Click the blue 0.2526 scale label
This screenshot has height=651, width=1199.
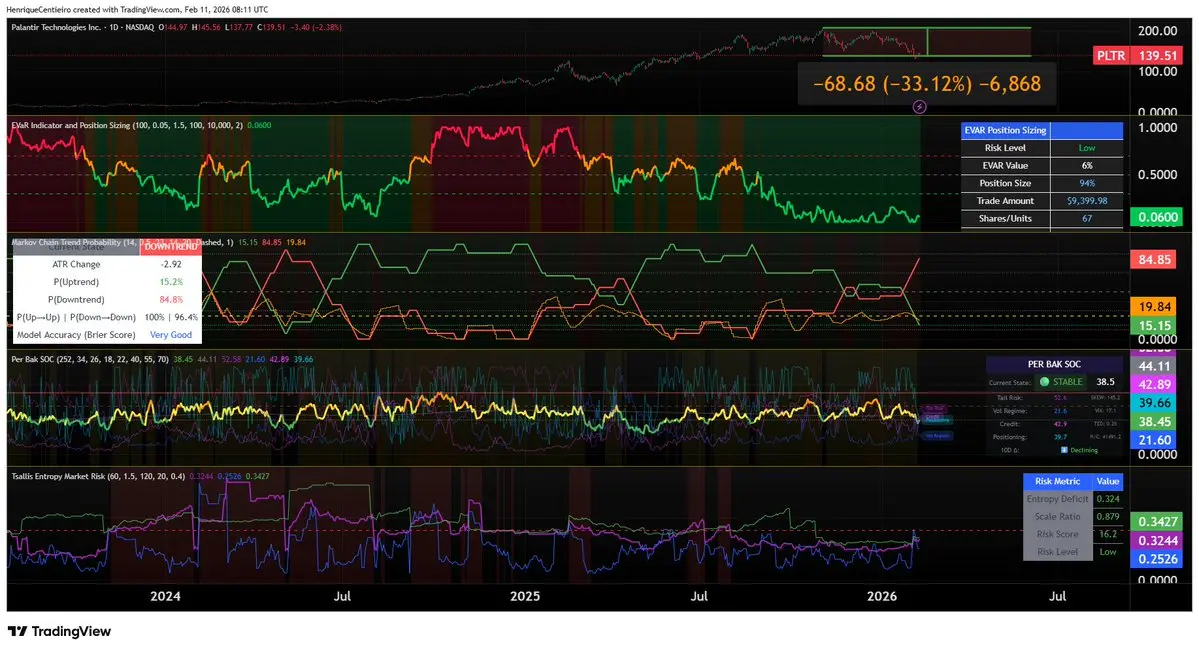click(1157, 559)
